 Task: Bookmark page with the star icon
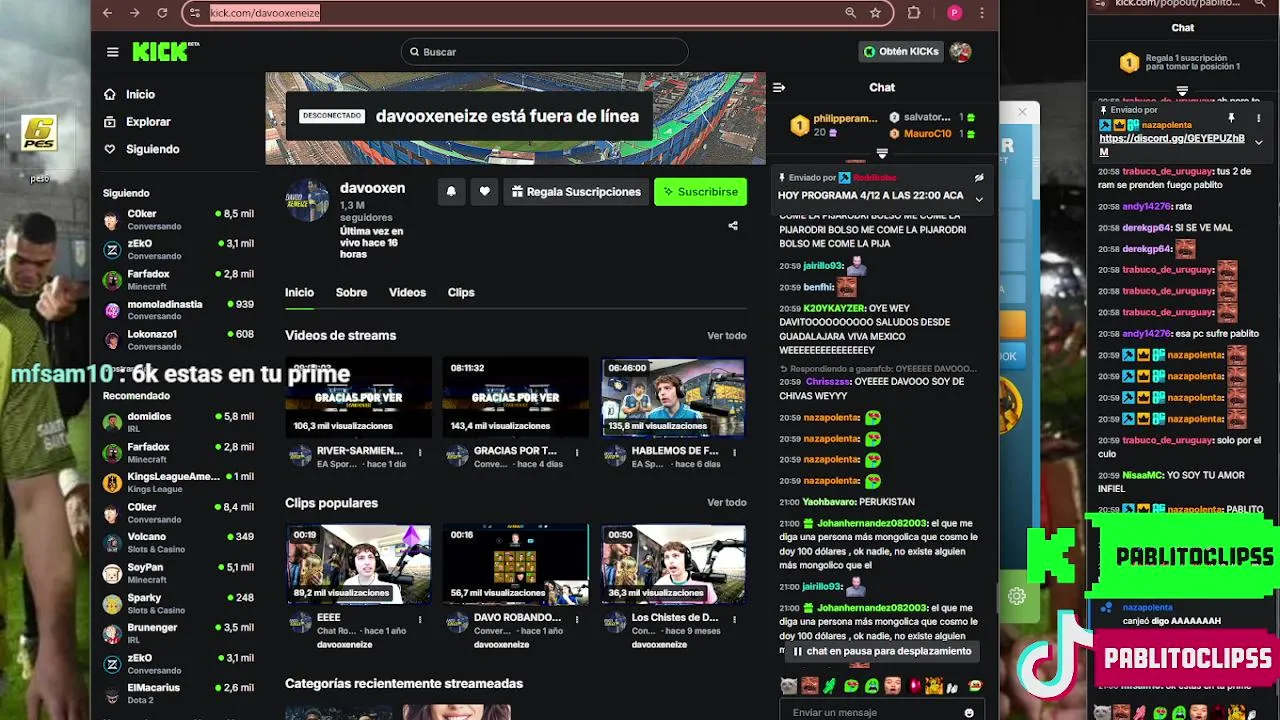tap(876, 13)
